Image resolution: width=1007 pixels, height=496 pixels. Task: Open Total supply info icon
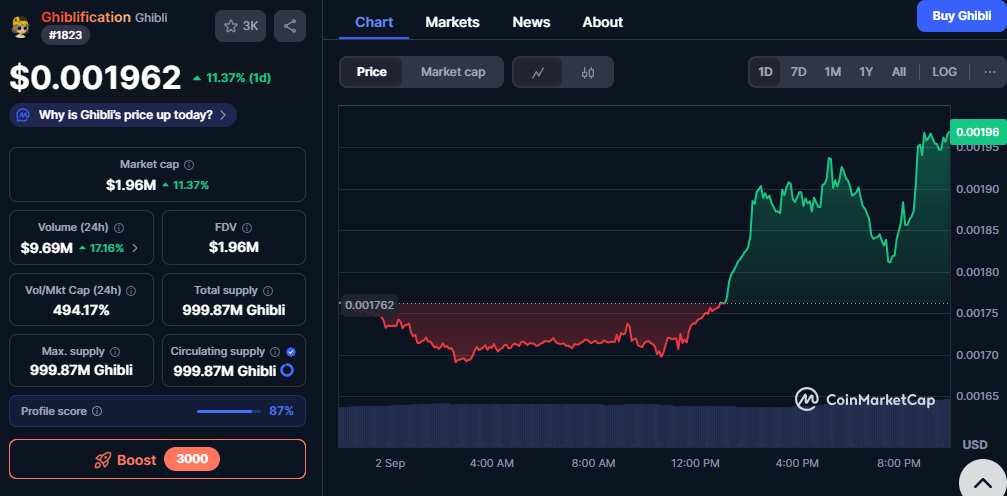268,290
